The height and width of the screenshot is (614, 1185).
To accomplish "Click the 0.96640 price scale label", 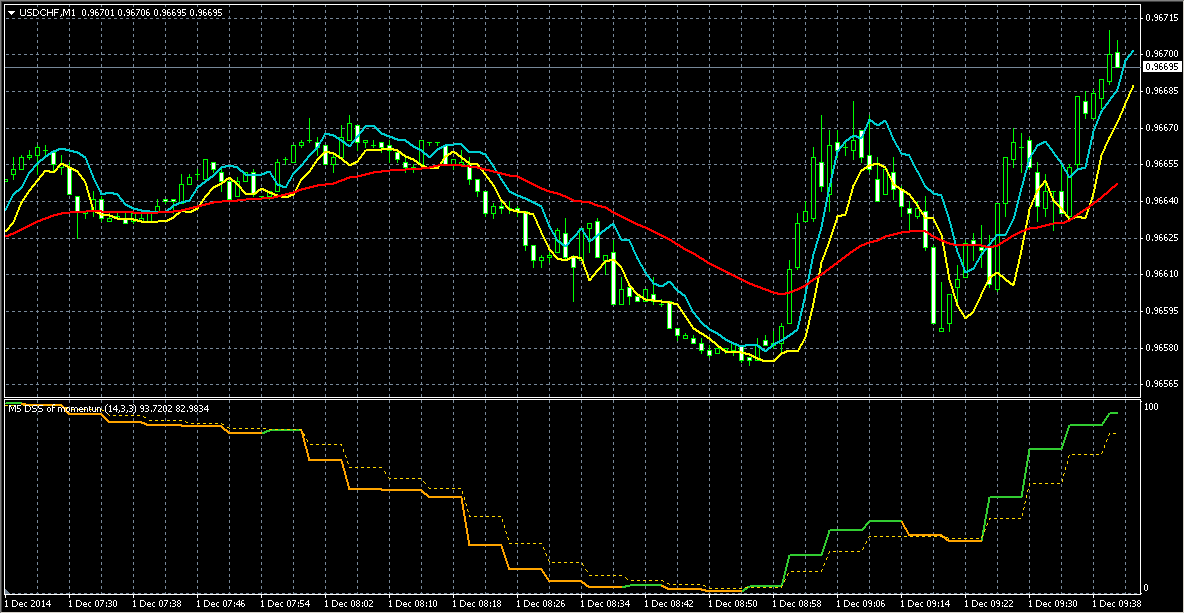I will pos(1161,201).
